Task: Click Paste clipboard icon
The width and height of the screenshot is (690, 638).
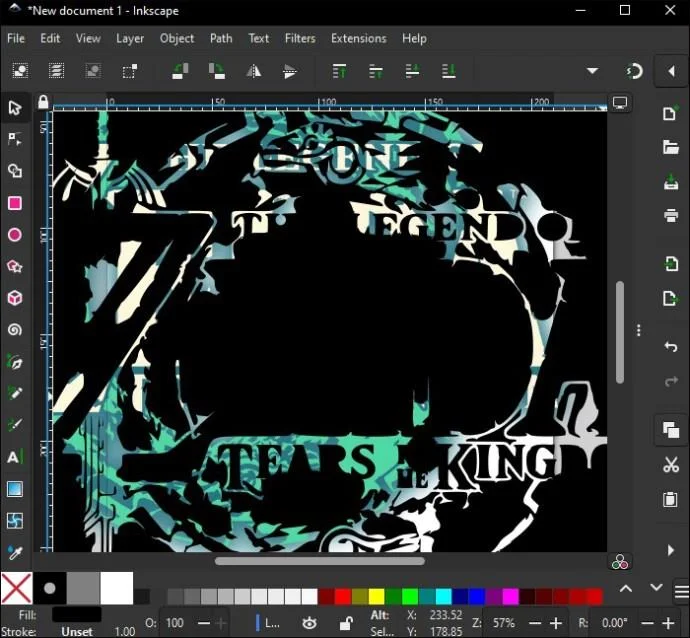Action: [x=670, y=499]
